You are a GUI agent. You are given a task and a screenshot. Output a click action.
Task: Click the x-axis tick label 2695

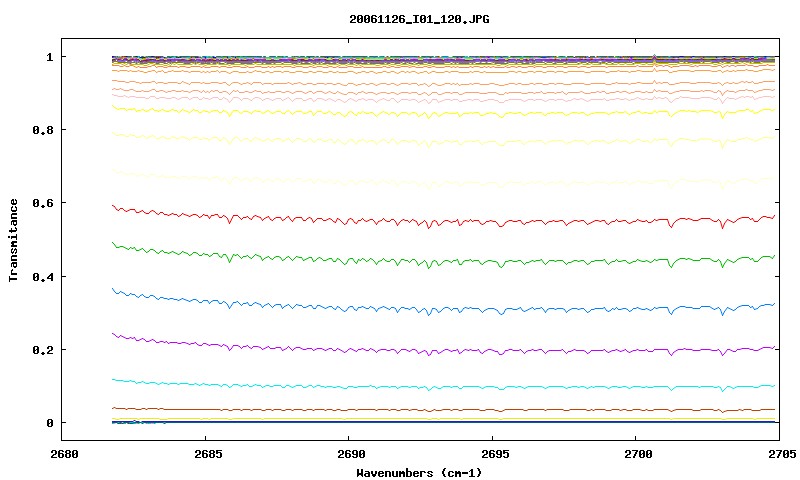(x=495, y=454)
